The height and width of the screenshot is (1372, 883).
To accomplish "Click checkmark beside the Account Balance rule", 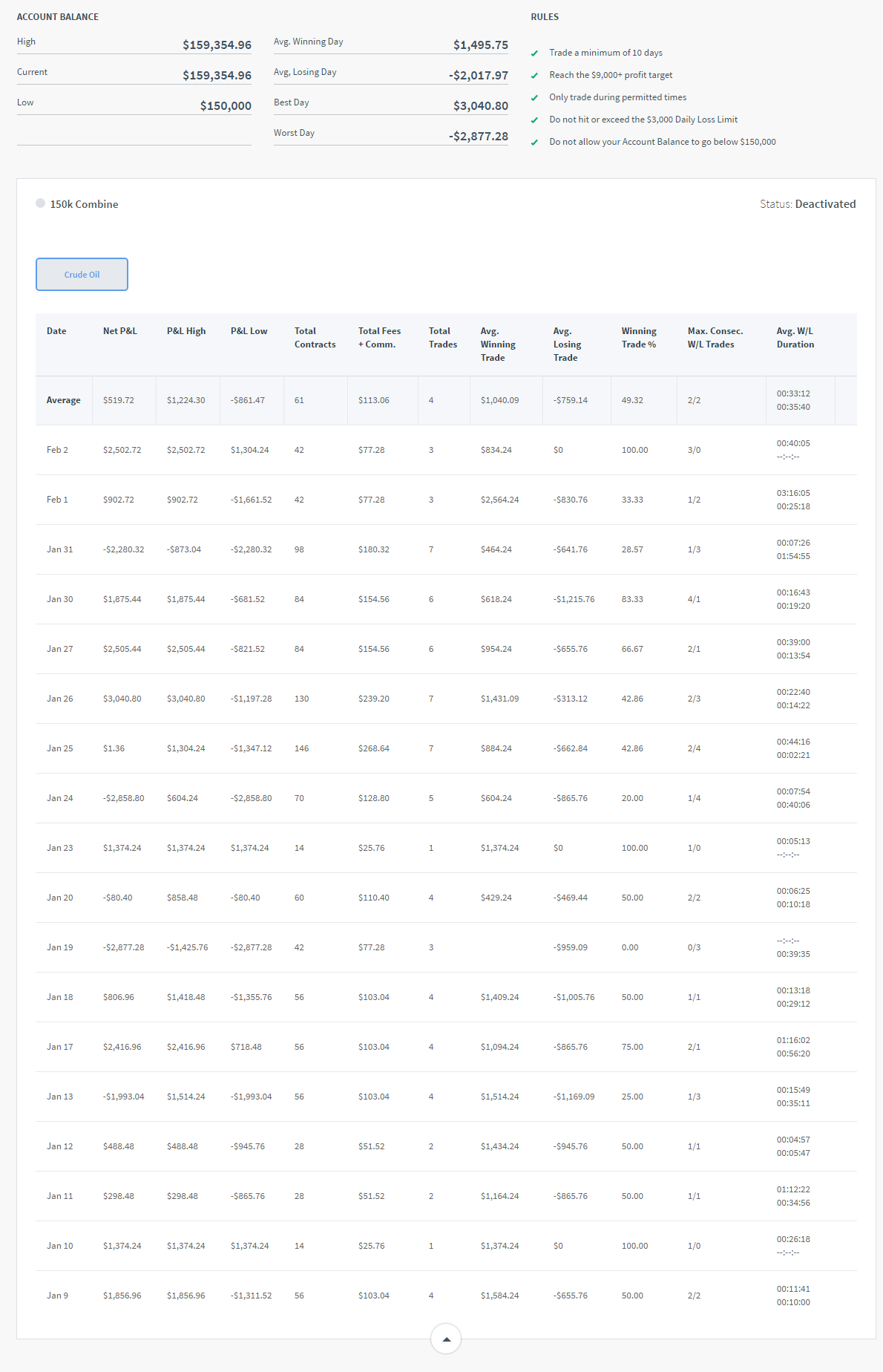I will [534, 143].
